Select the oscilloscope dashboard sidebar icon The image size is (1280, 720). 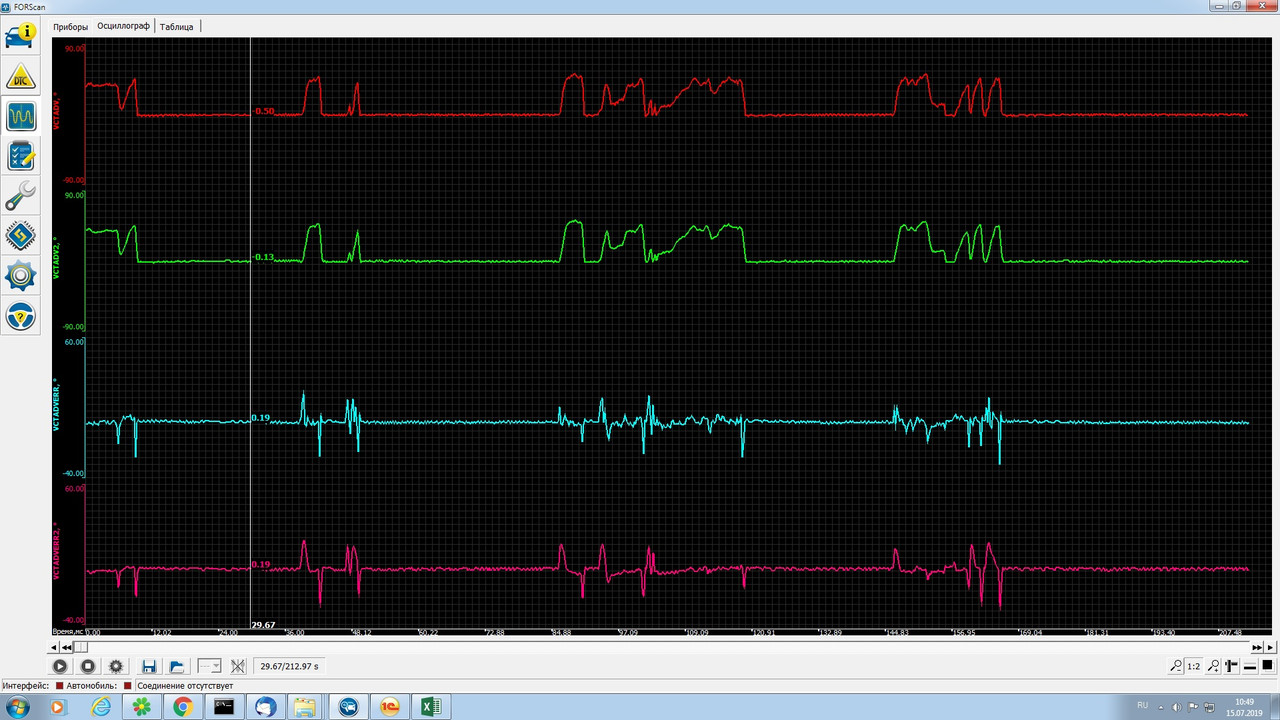click(x=21, y=117)
